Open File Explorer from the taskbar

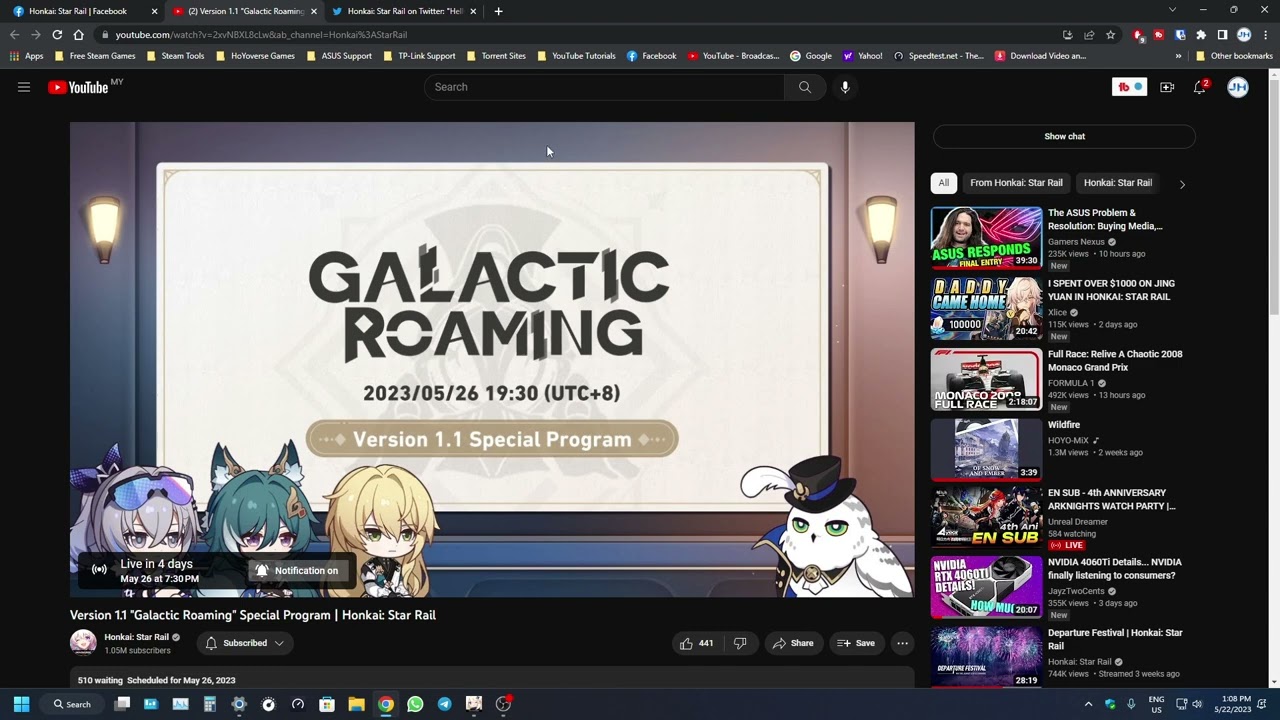[356, 704]
